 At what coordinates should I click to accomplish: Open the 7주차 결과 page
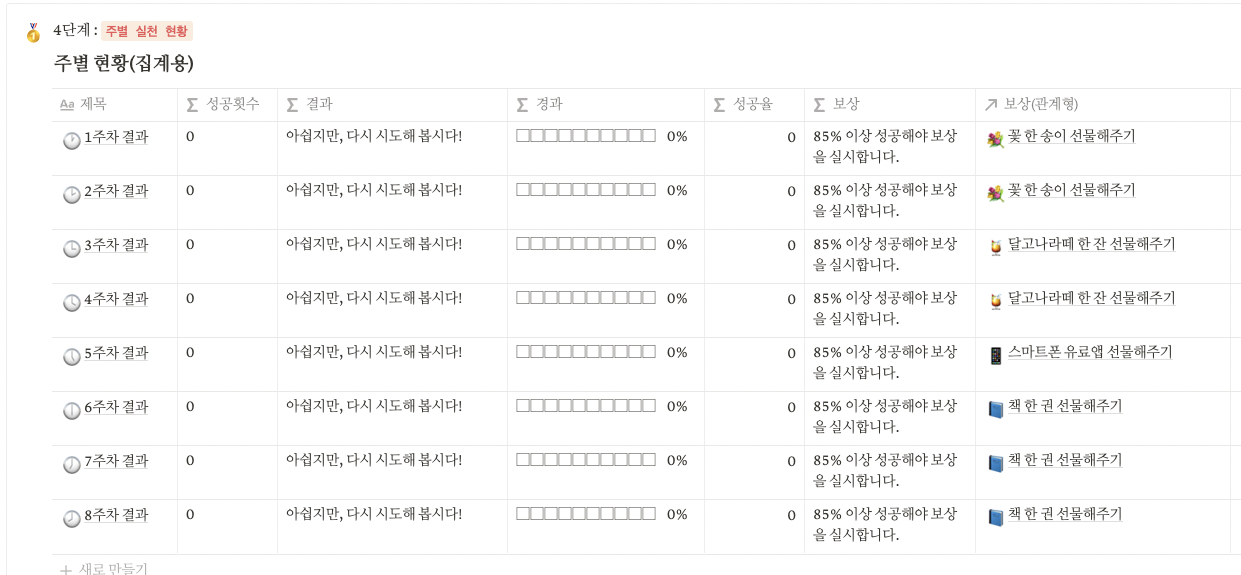[x=116, y=461]
